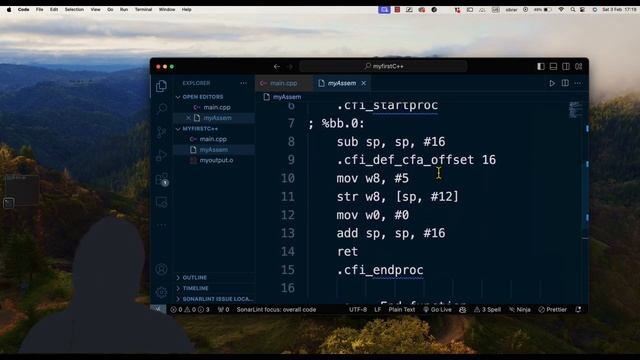Toggle the bottom panel
The height and width of the screenshot is (360, 640).
click(553, 66)
